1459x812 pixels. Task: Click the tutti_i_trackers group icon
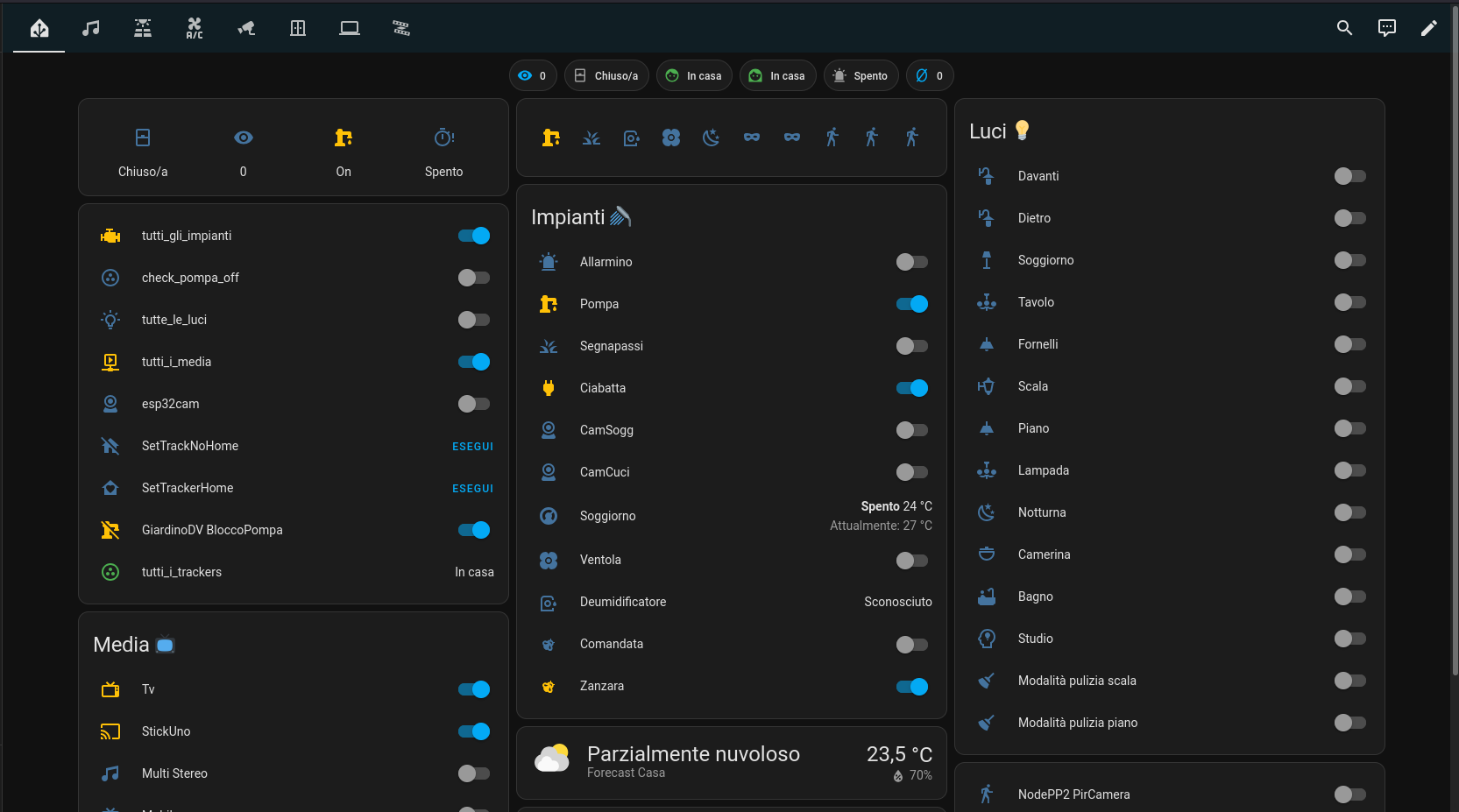(110, 572)
